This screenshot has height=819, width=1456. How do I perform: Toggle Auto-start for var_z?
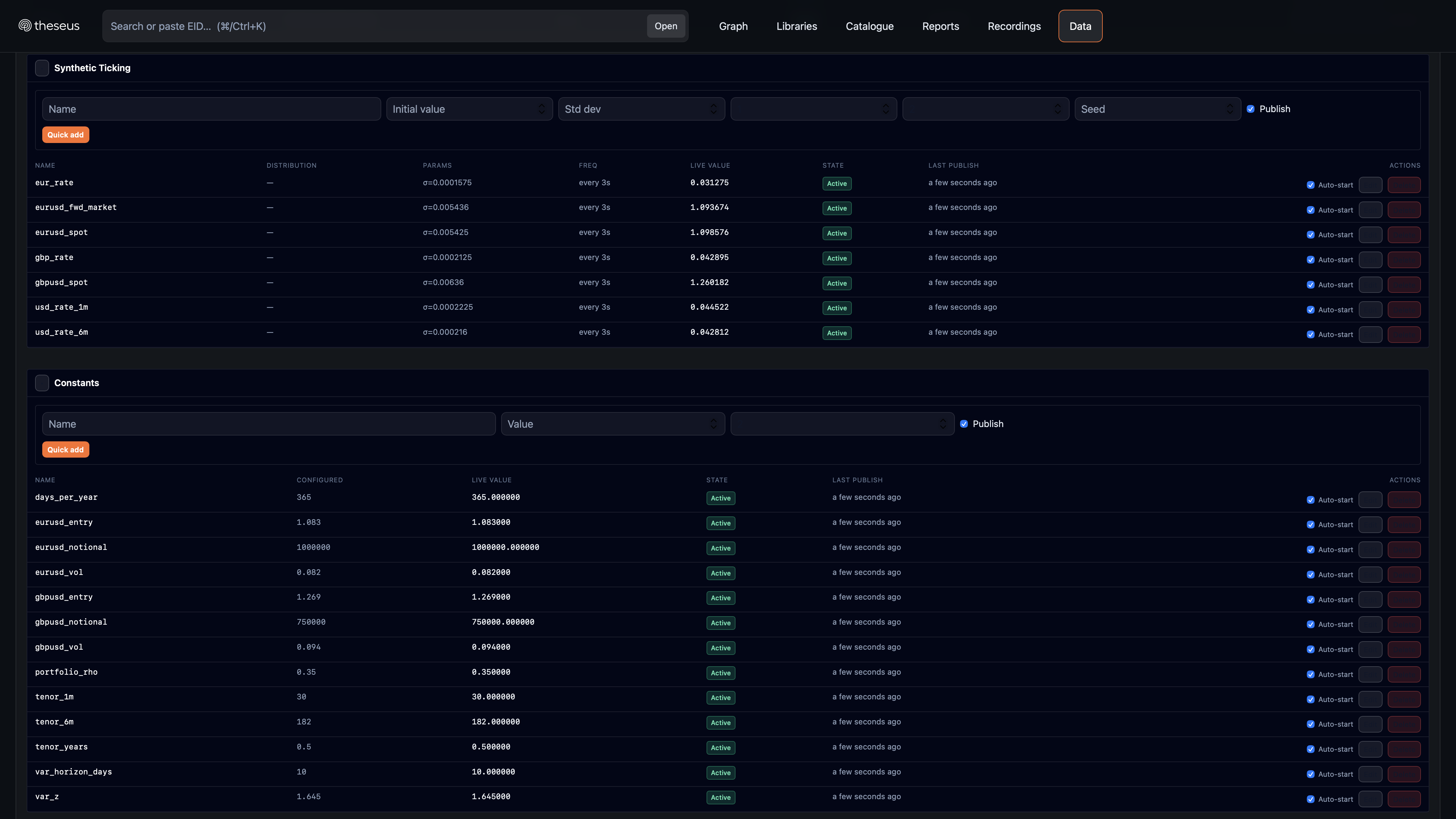tap(1310, 799)
